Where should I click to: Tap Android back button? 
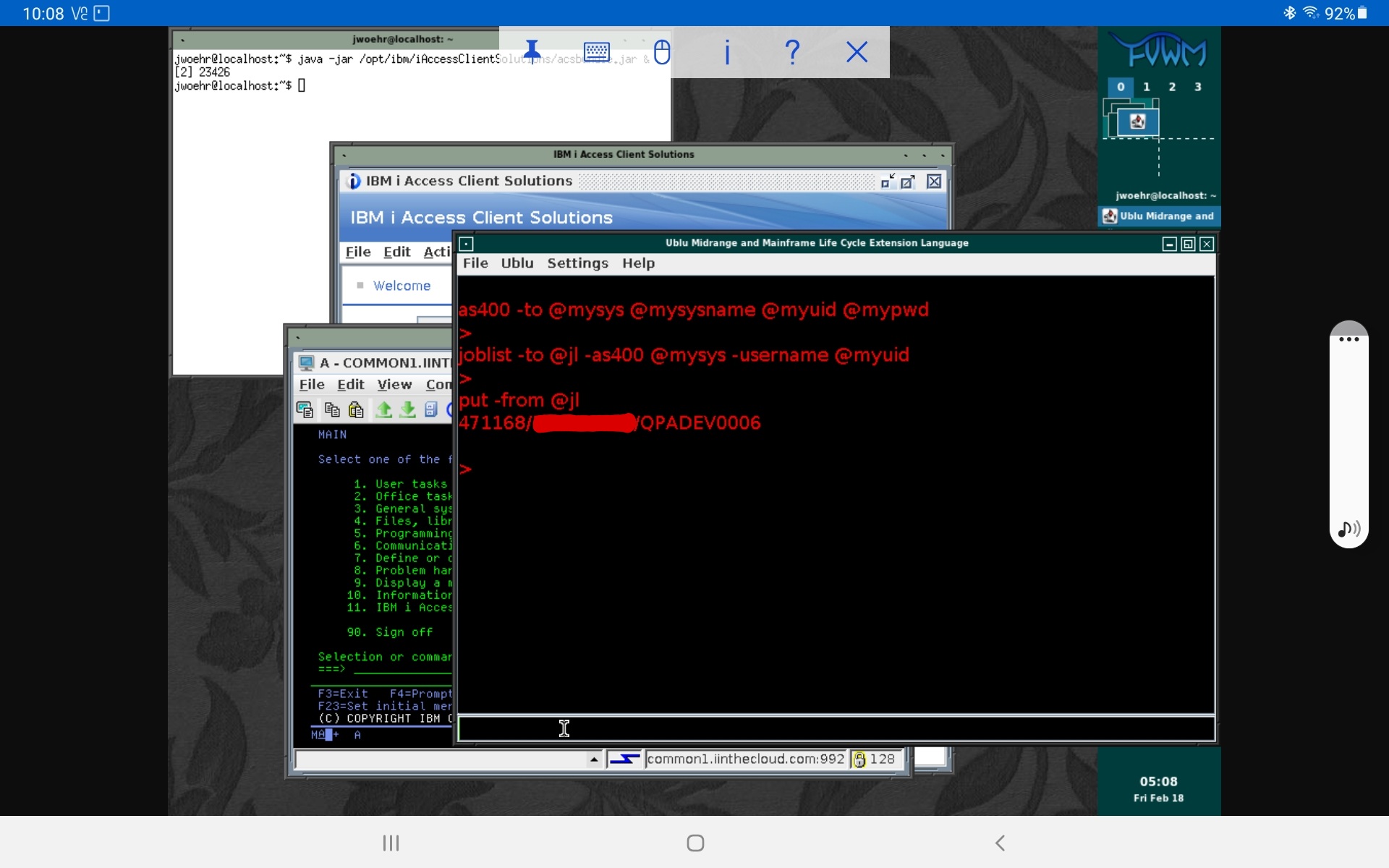[1000, 843]
